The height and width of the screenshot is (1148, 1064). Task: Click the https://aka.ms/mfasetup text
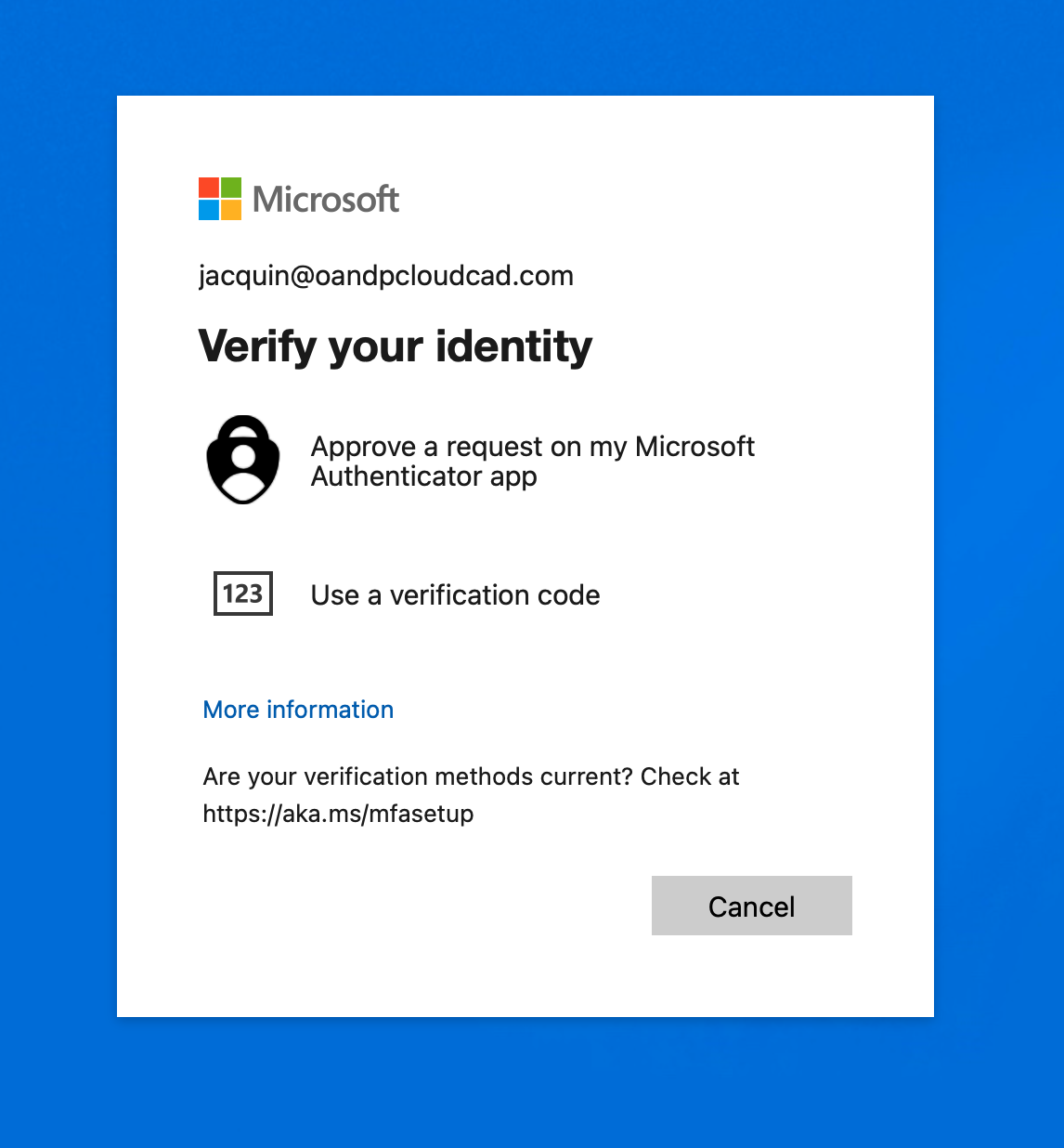(x=338, y=814)
